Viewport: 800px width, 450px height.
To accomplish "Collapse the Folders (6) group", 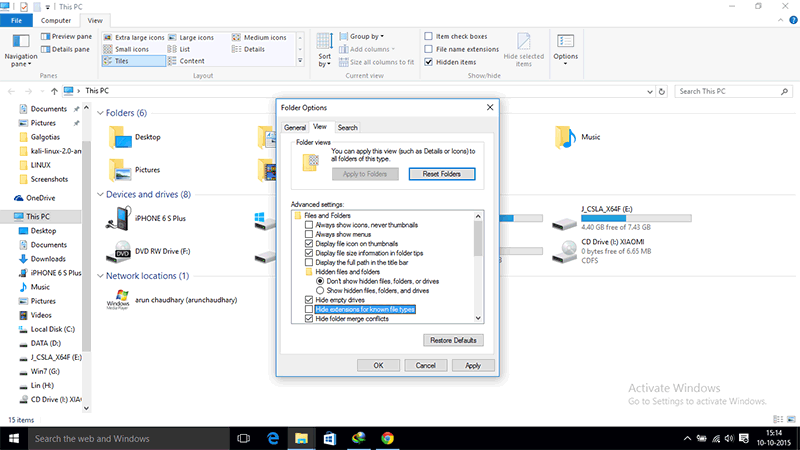I will coord(99,113).
